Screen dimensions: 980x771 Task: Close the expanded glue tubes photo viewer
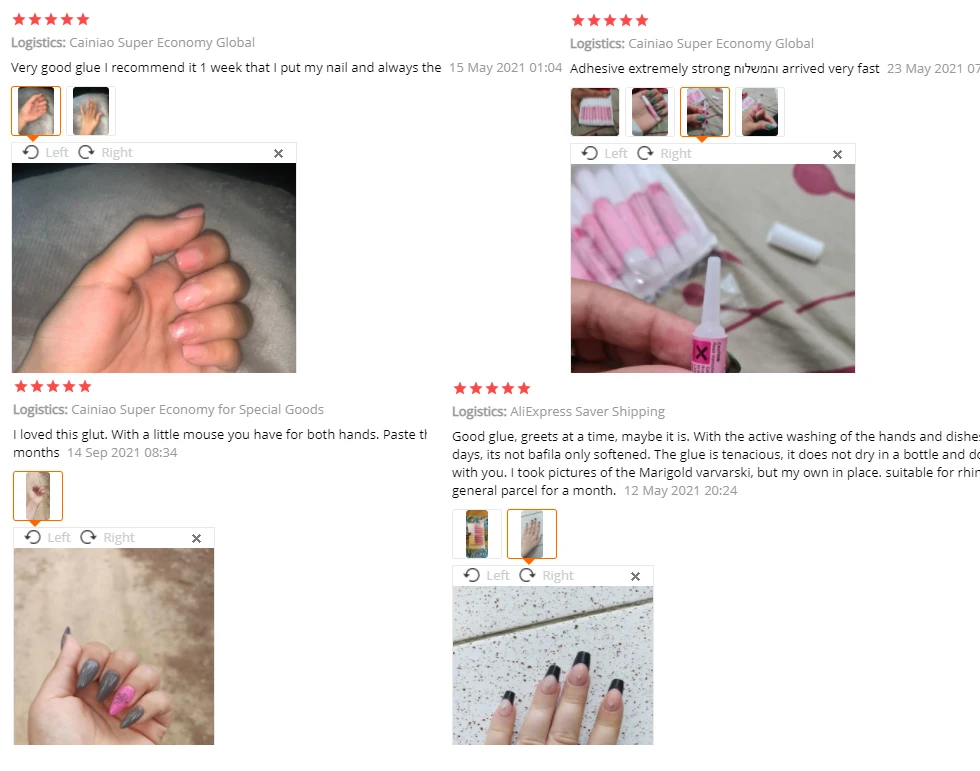pos(838,154)
